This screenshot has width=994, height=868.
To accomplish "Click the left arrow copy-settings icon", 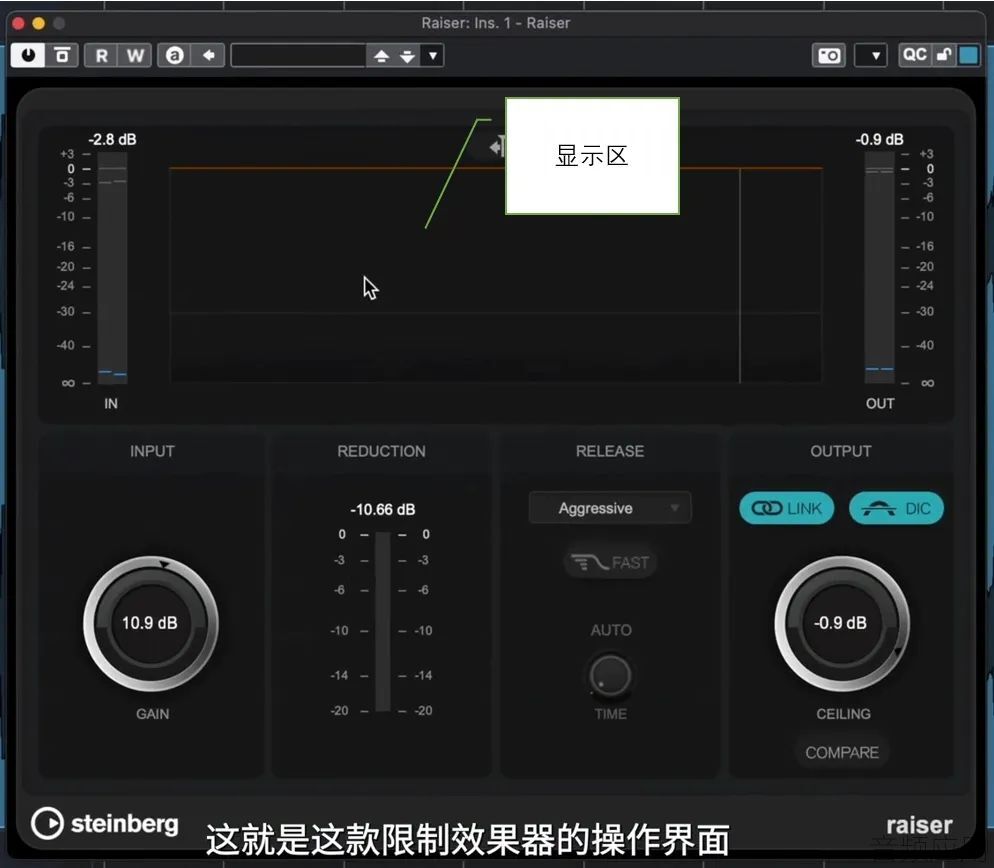I will (209, 55).
